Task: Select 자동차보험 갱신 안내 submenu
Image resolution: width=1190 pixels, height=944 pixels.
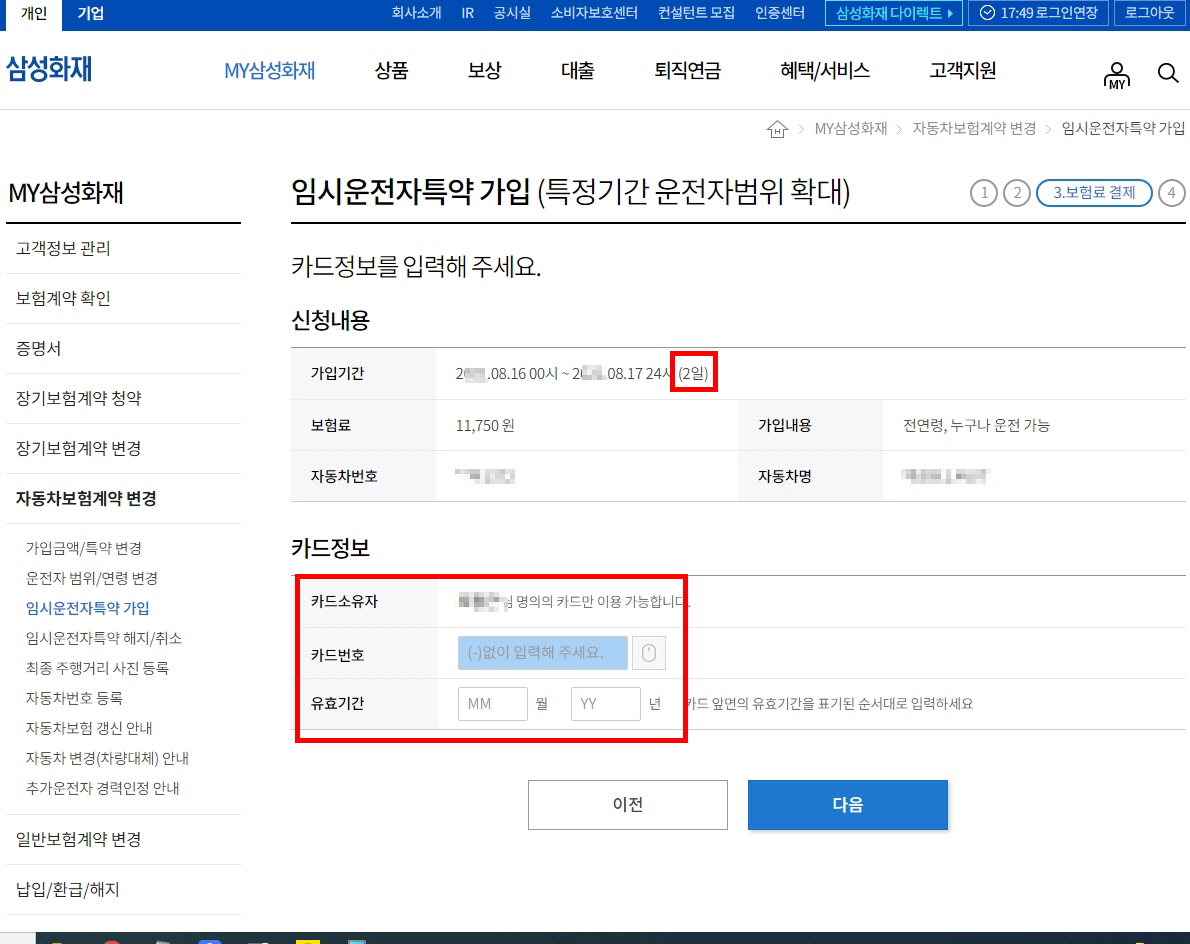Action: [x=89, y=728]
